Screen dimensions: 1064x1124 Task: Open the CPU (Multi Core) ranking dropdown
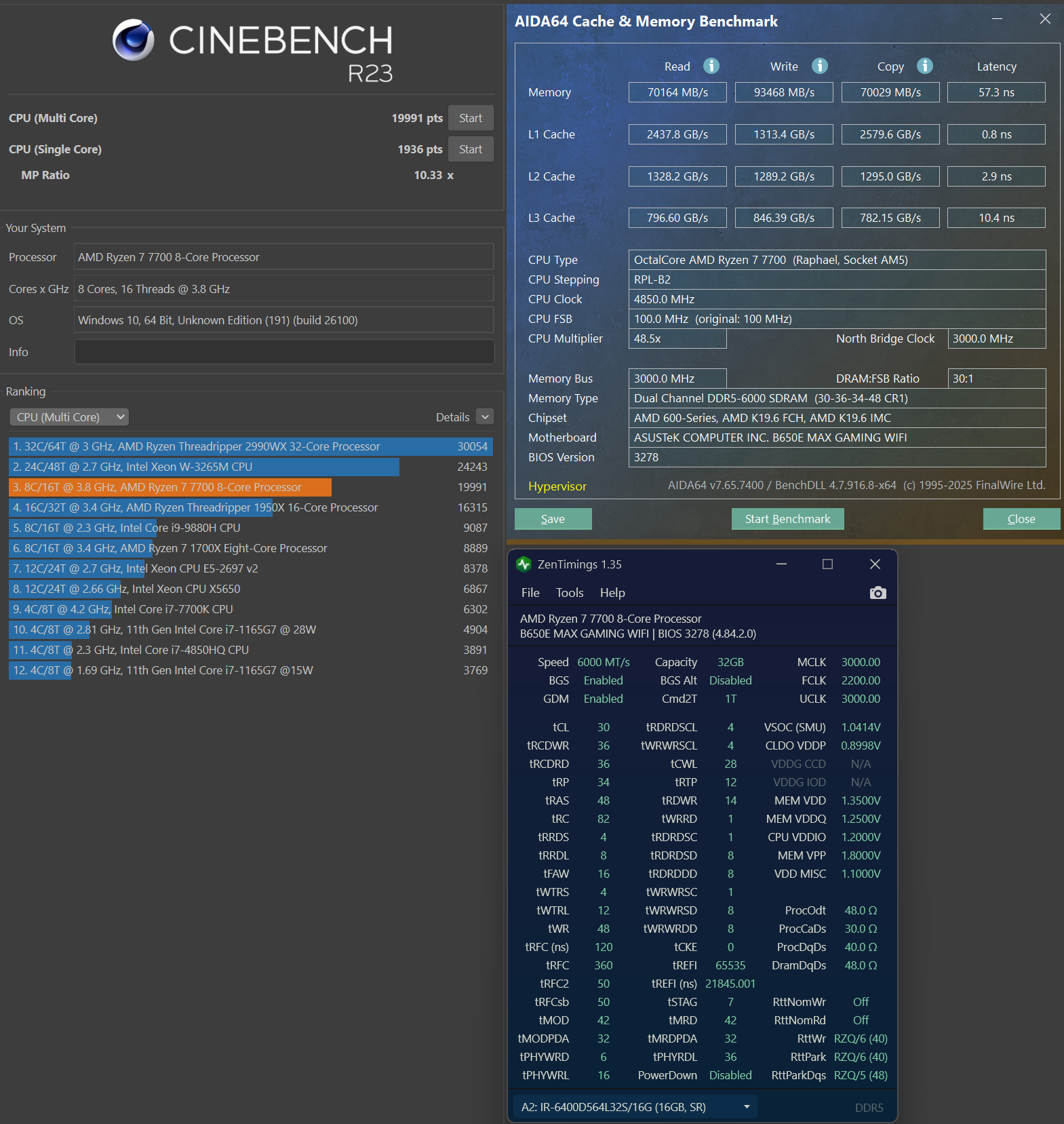pos(69,417)
